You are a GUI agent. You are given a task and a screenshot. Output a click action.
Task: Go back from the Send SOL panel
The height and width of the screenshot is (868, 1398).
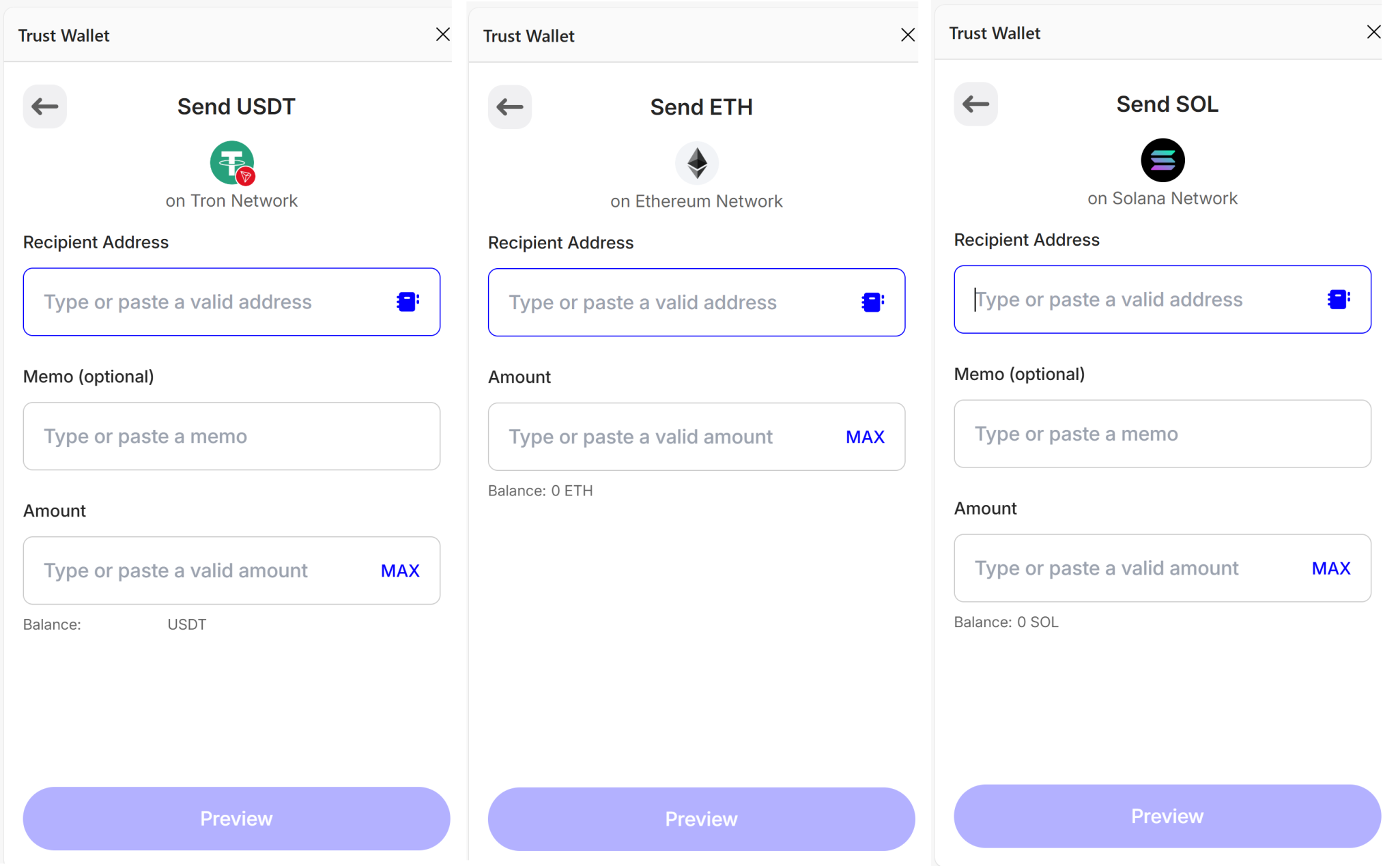tap(975, 104)
